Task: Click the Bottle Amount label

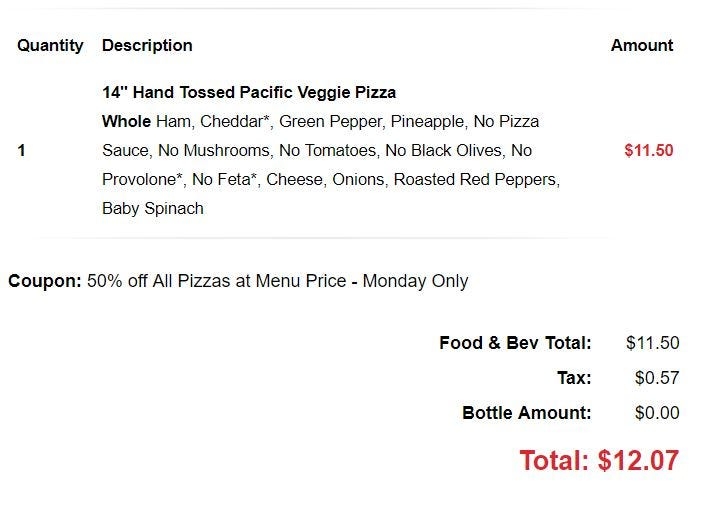Action: [x=526, y=413]
